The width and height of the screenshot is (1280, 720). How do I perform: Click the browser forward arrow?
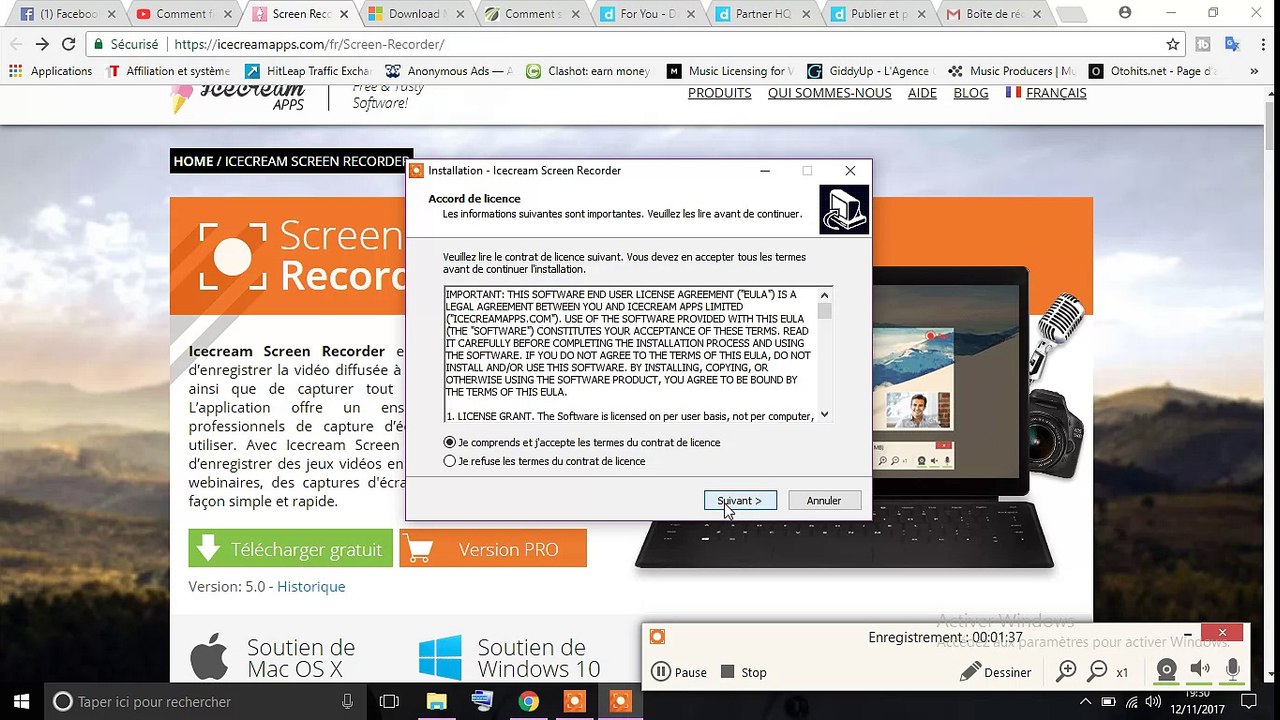point(42,44)
